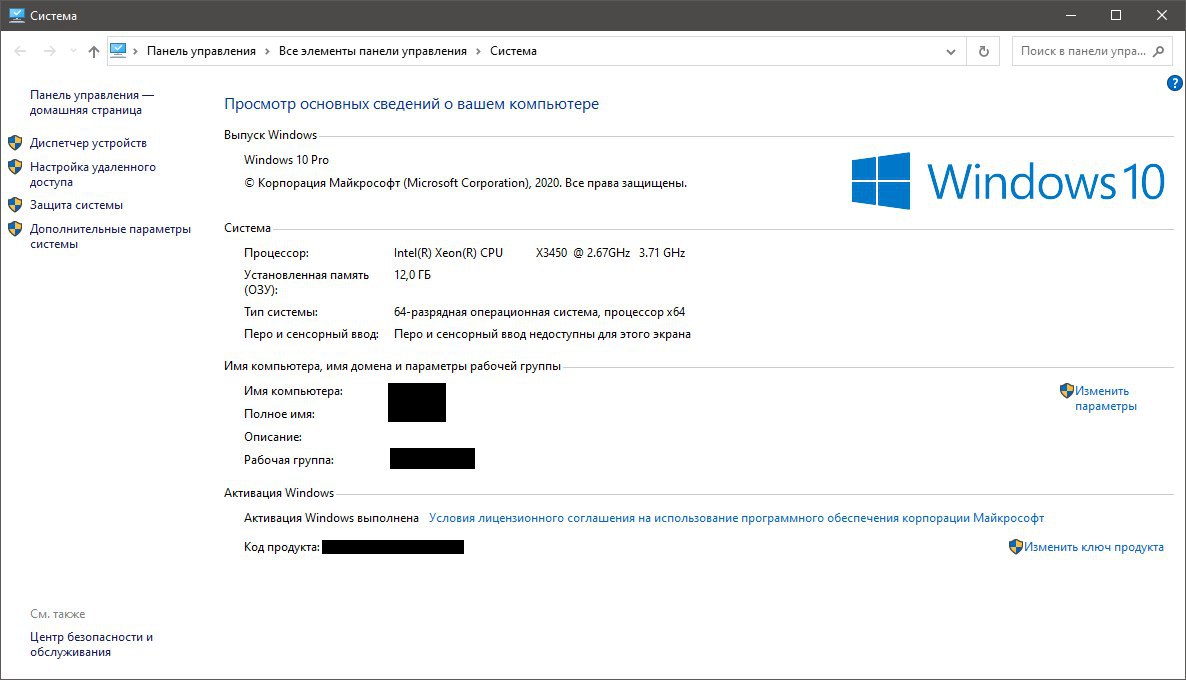
Task: Open the Microsoft license terms link
Action: 736,518
